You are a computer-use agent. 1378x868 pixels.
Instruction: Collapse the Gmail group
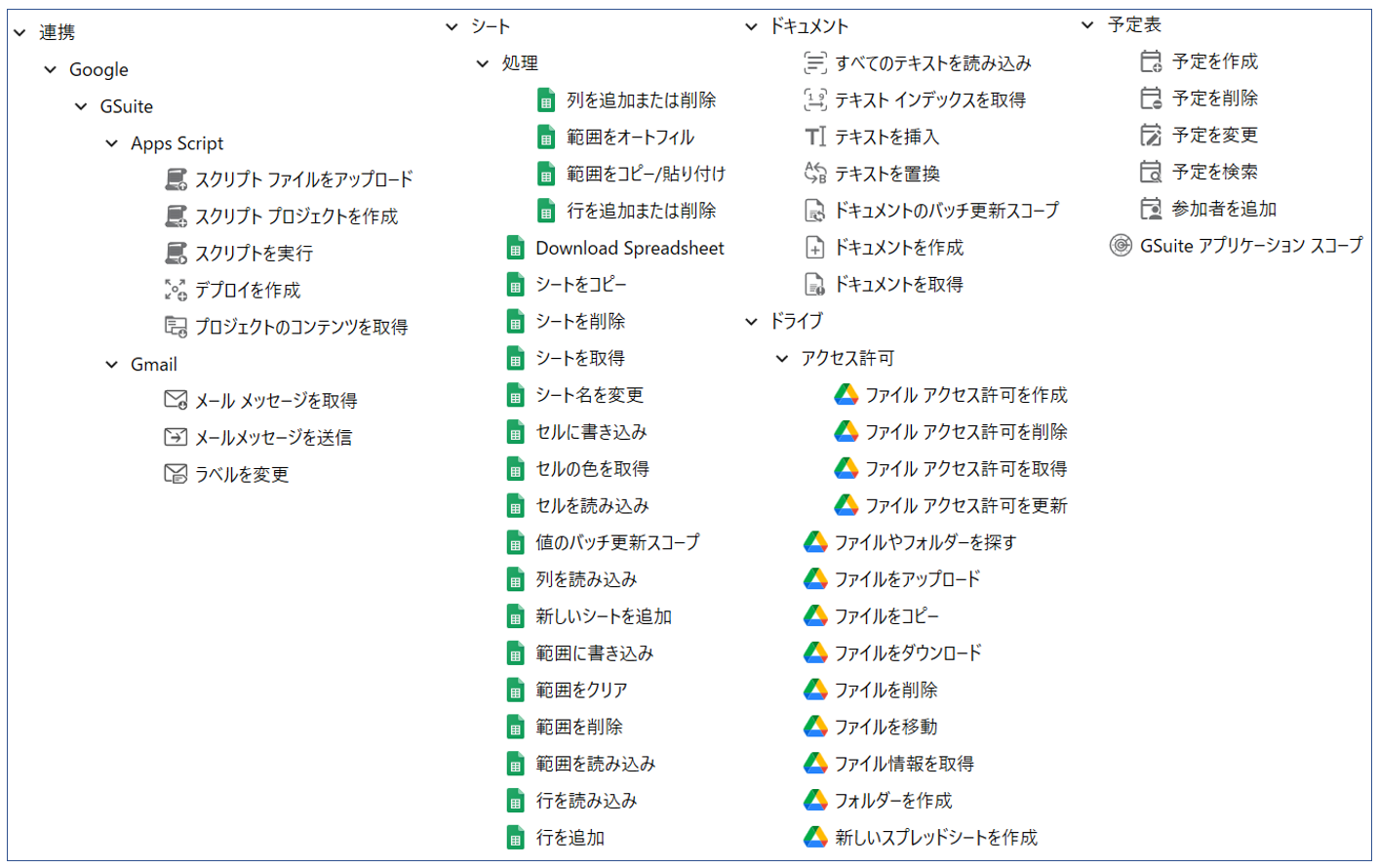point(112,365)
